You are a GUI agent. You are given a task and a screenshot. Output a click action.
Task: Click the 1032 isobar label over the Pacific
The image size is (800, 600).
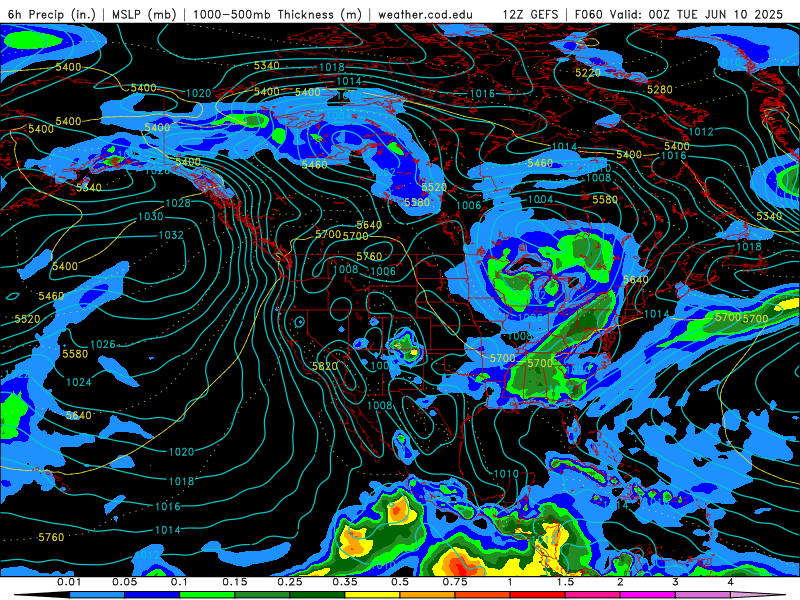[x=171, y=235]
